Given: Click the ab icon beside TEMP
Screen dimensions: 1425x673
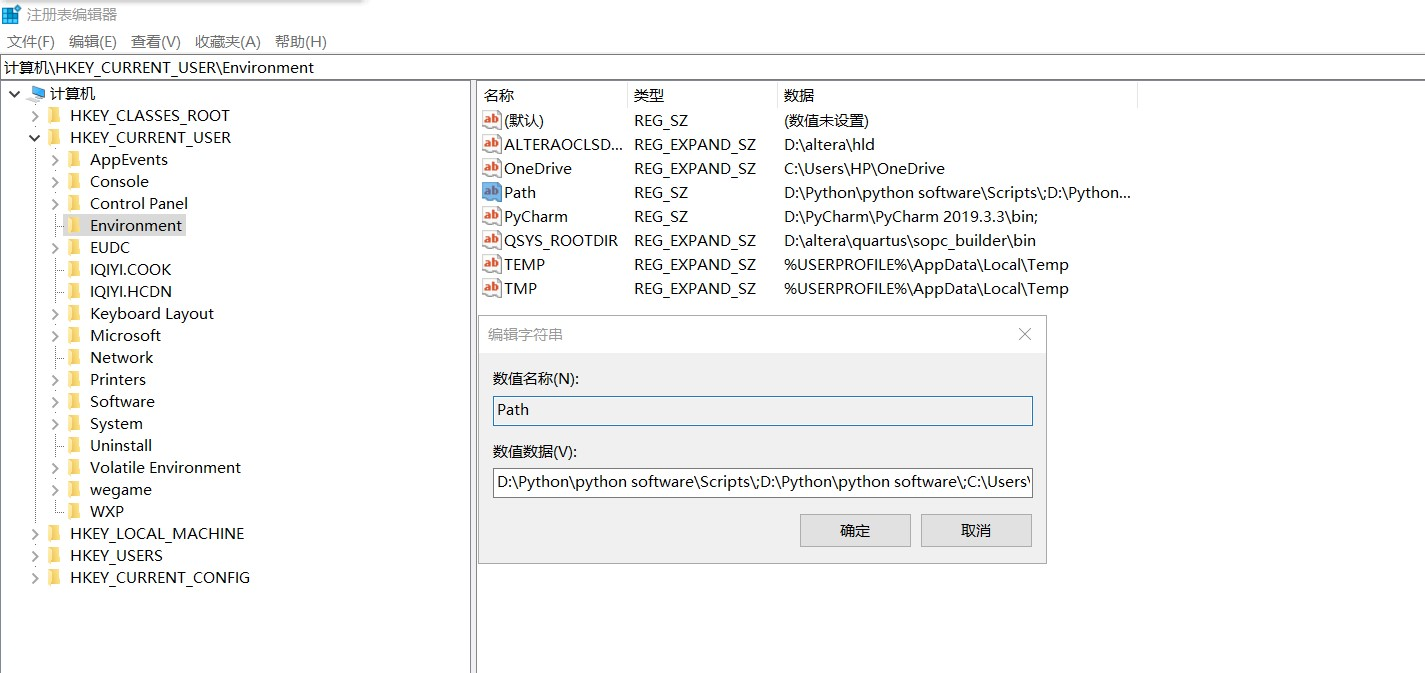Looking at the screenshot, I should (x=492, y=264).
